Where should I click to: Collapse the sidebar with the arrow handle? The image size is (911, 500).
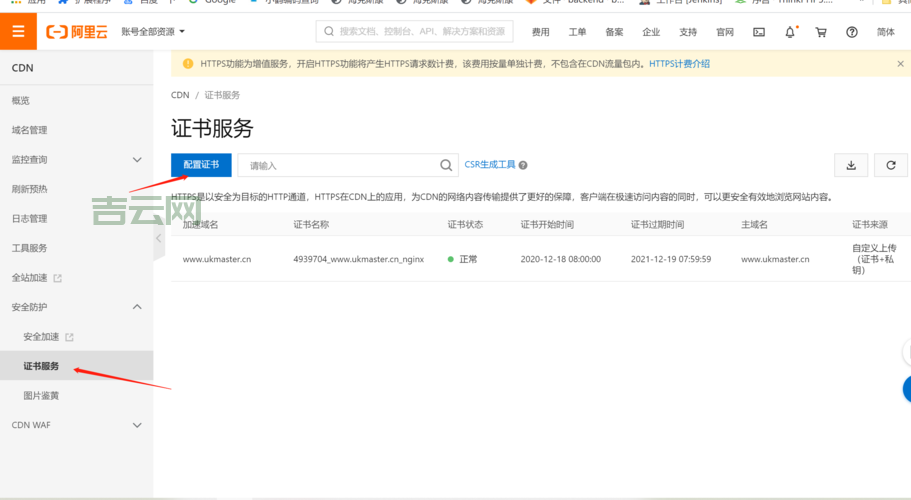(x=159, y=238)
